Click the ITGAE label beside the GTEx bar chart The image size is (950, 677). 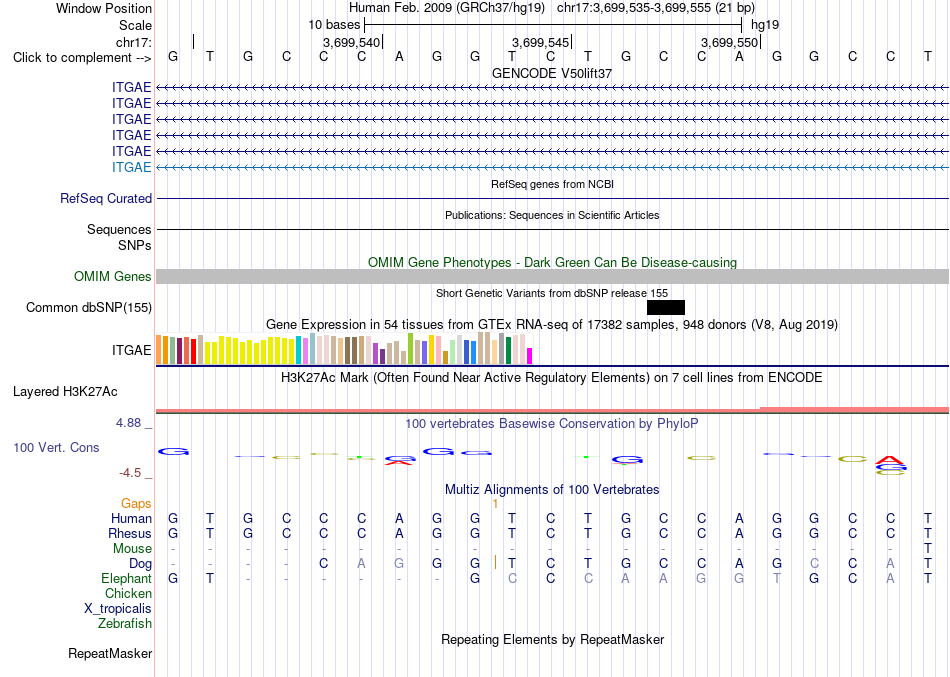point(131,350)
